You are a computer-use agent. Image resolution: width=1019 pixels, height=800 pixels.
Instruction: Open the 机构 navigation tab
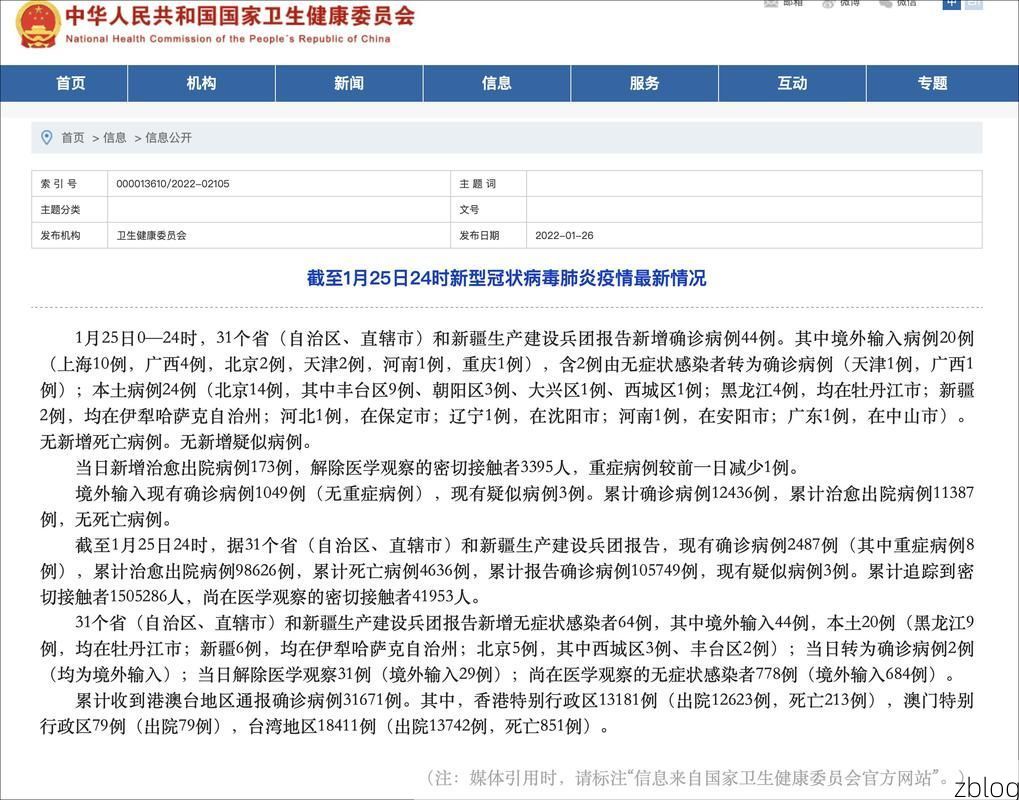tap(200, 84)
